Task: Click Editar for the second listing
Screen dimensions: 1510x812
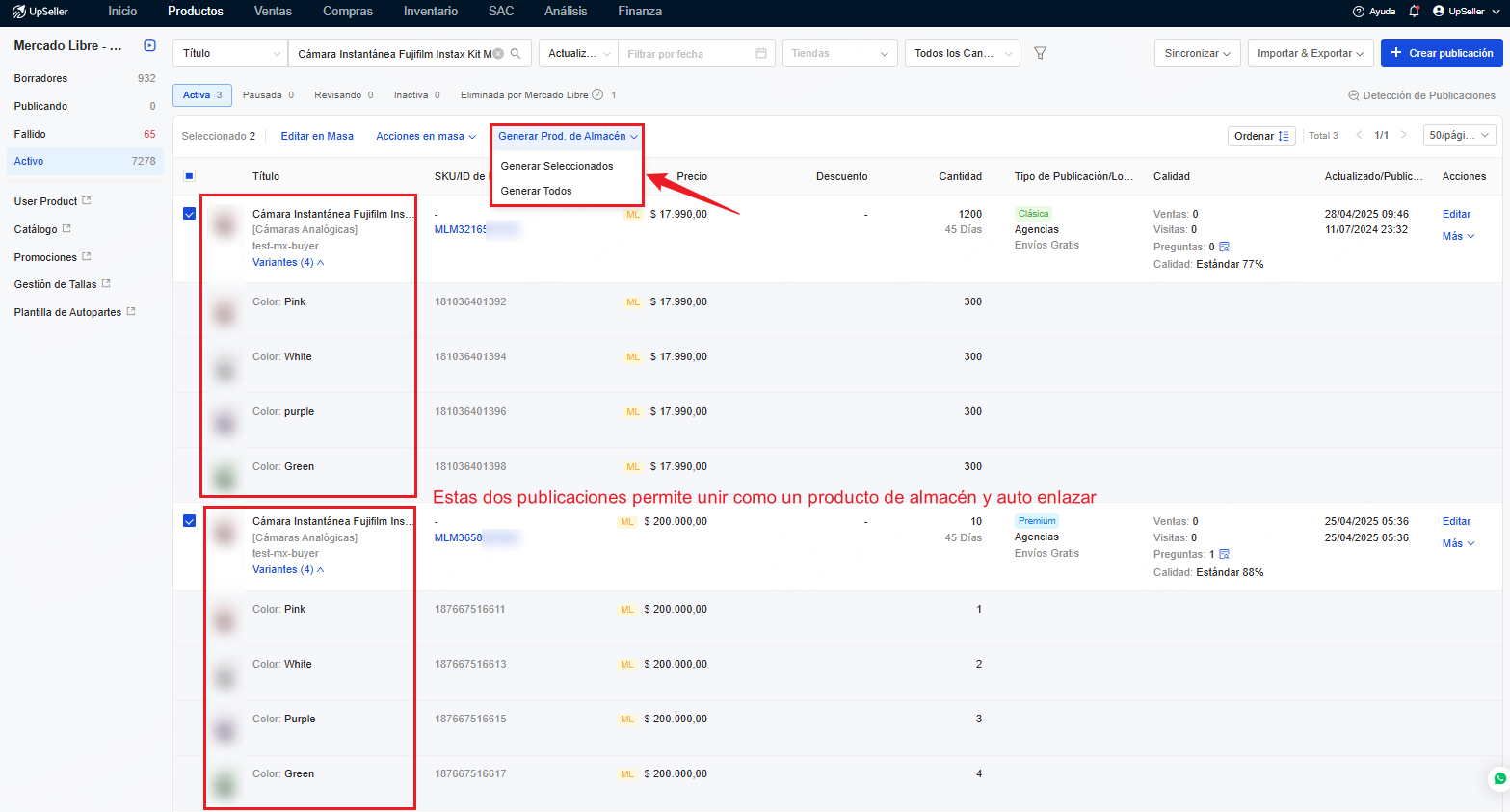Action: point(1456,521)
